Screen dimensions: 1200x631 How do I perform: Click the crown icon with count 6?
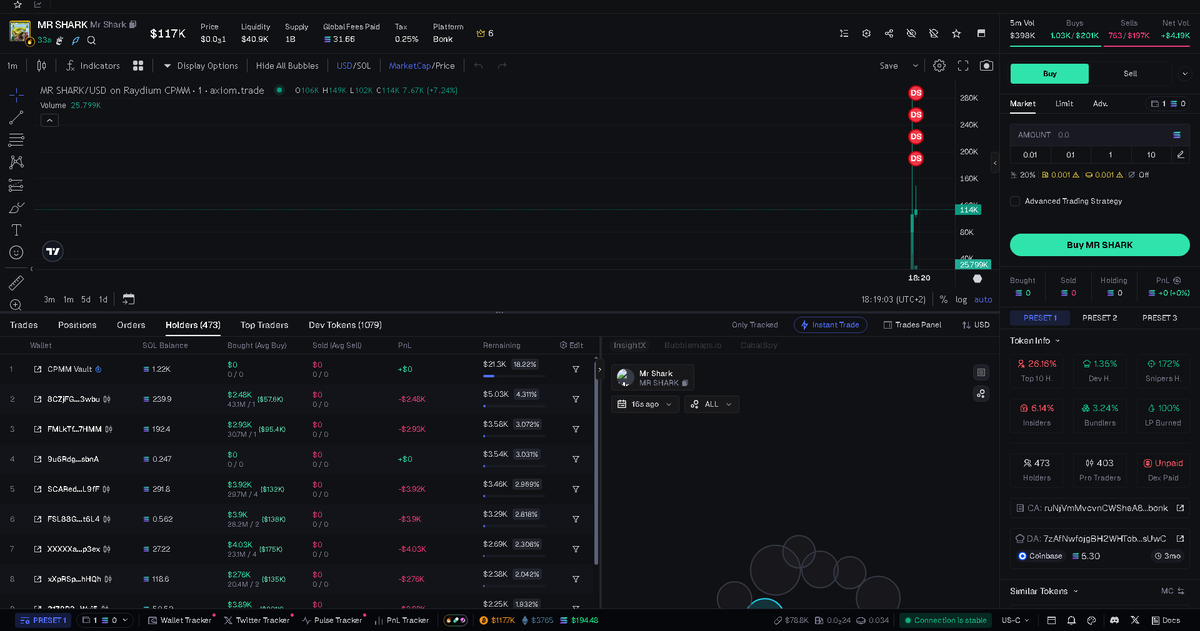click(485, 33)
